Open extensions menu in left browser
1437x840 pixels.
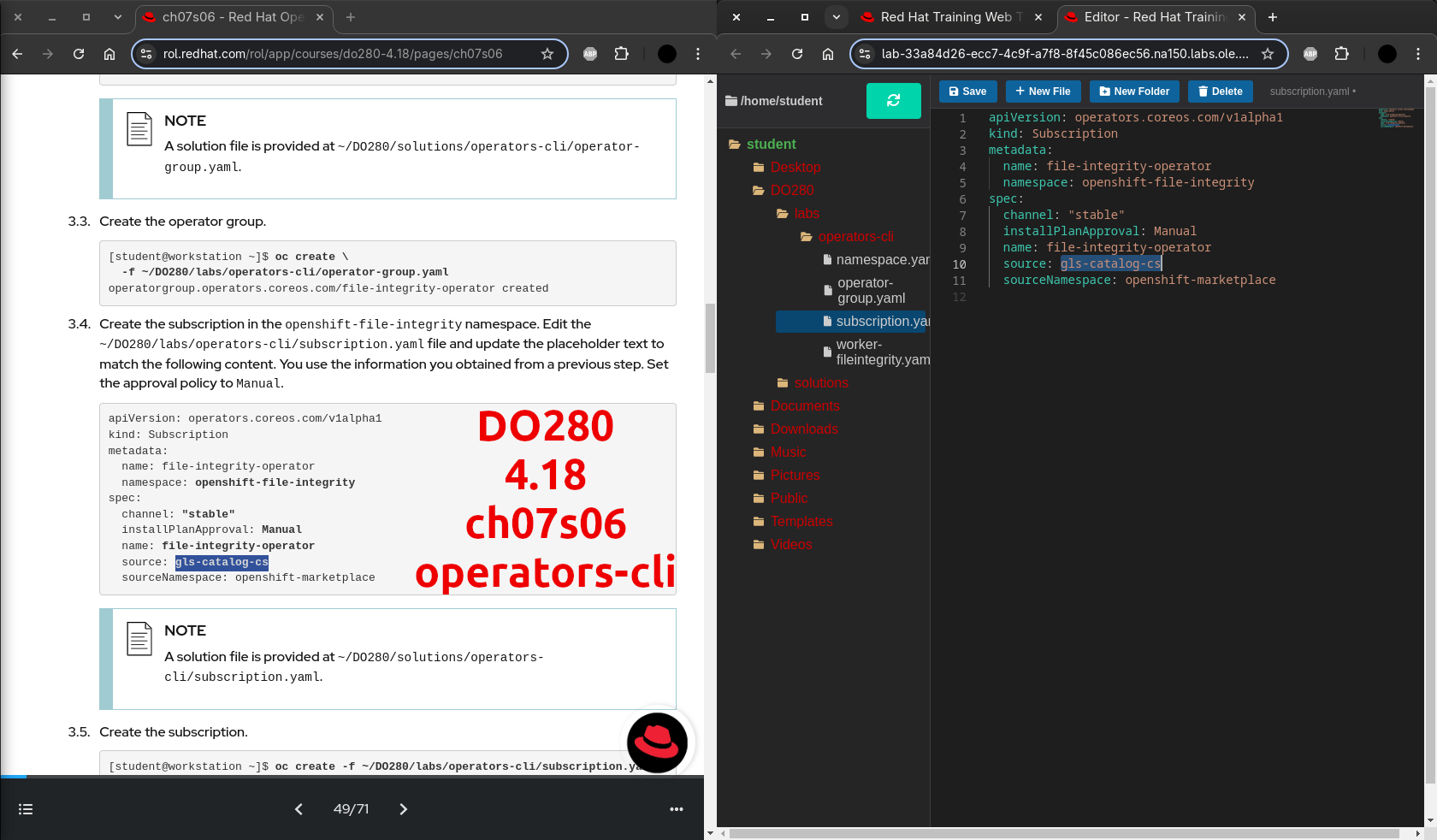[622, 54]
